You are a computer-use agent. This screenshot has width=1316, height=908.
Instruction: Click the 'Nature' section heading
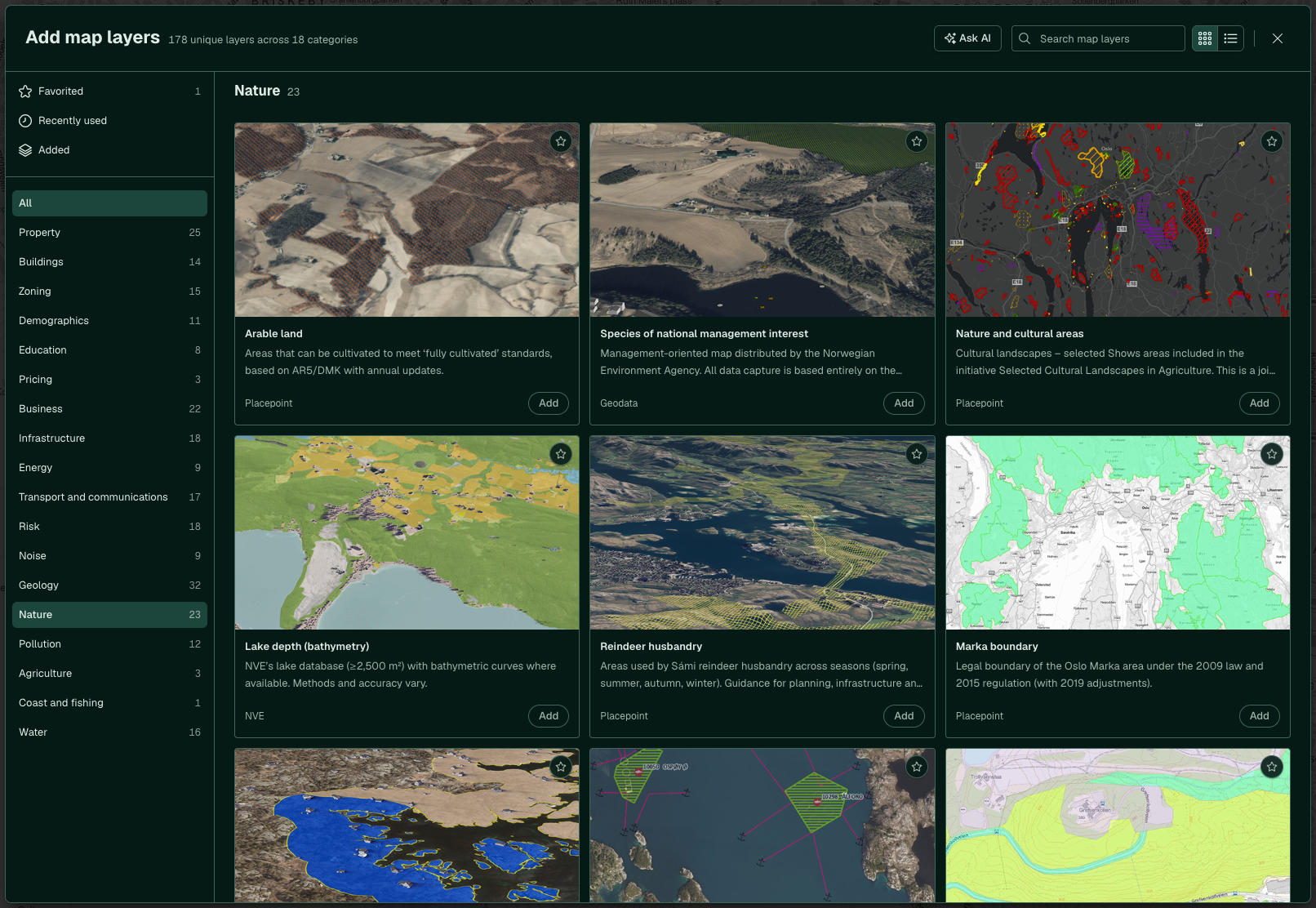(x=257, y=91)
